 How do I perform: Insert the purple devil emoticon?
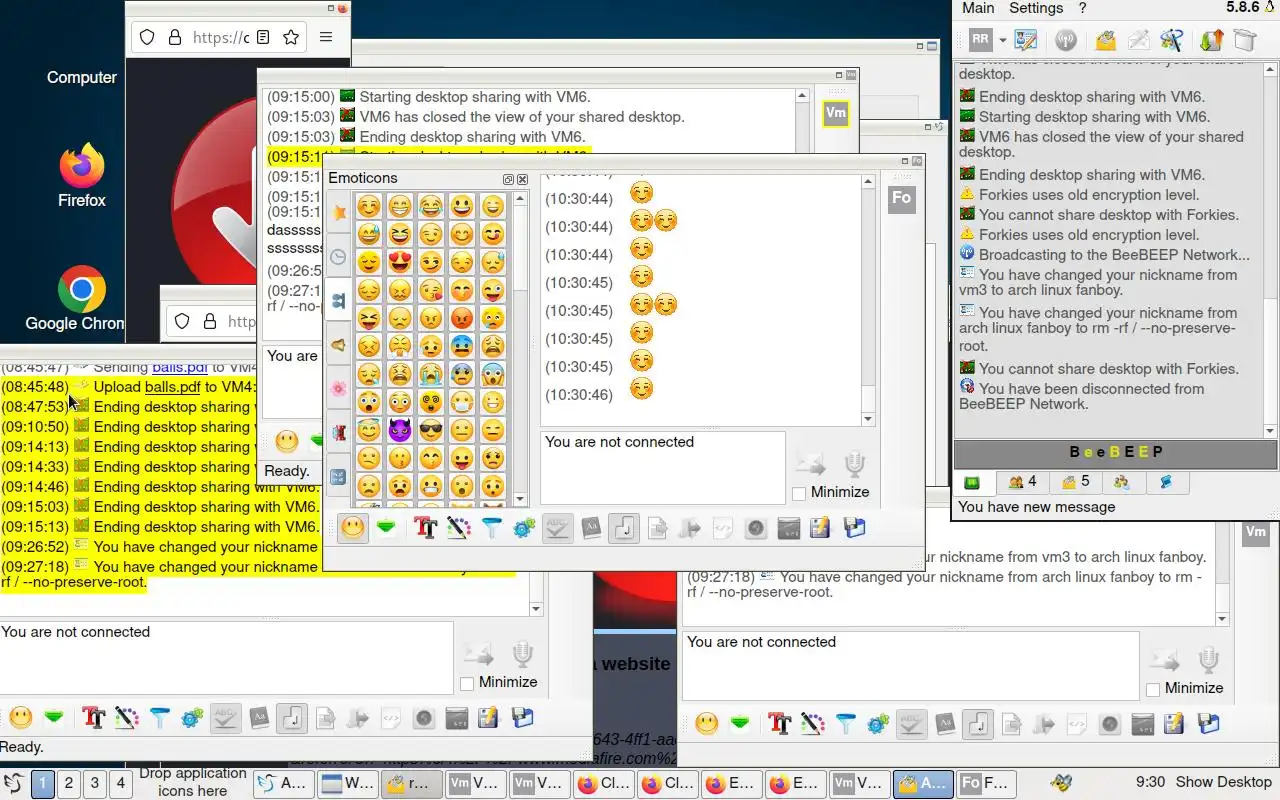pyautogui.click(x=400, y=430)
